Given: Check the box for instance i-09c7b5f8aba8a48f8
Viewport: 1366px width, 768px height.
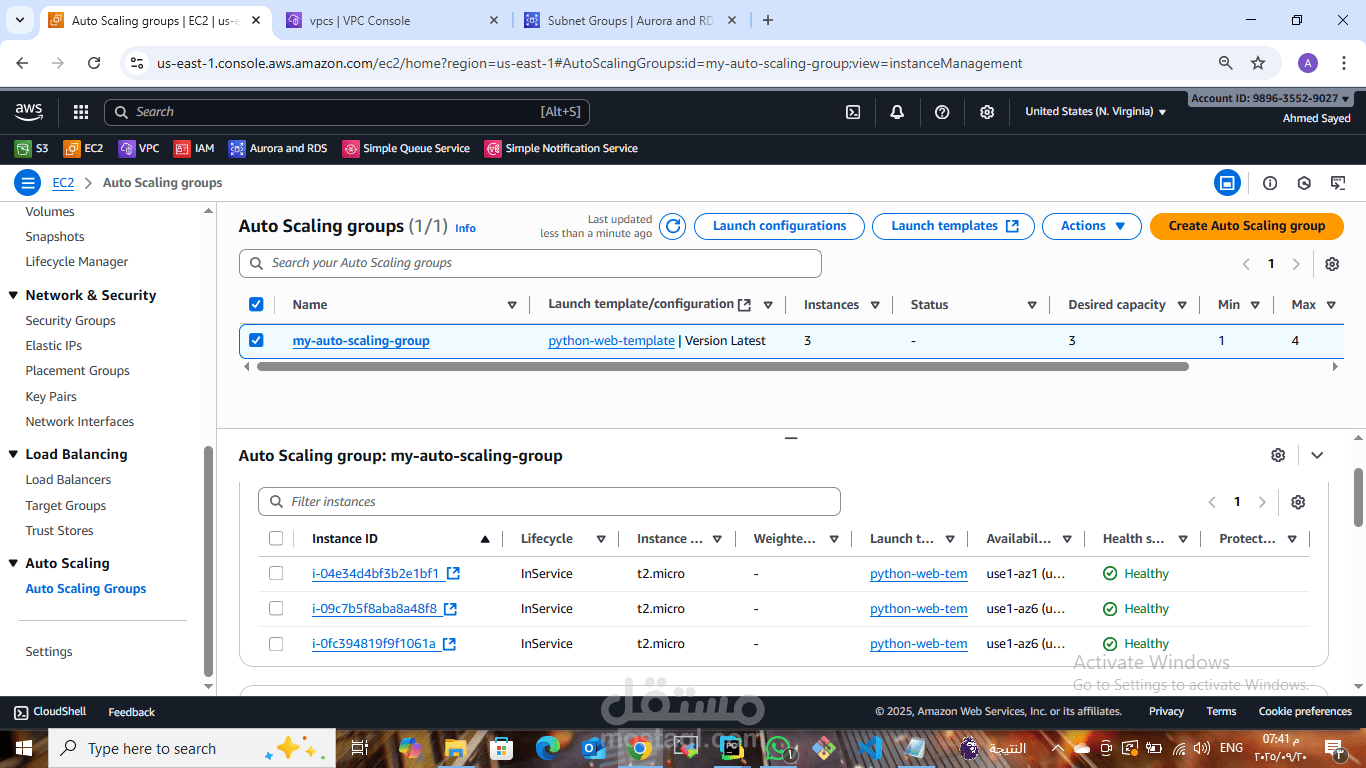Looking at the screenshot, I should click(276, 608).
